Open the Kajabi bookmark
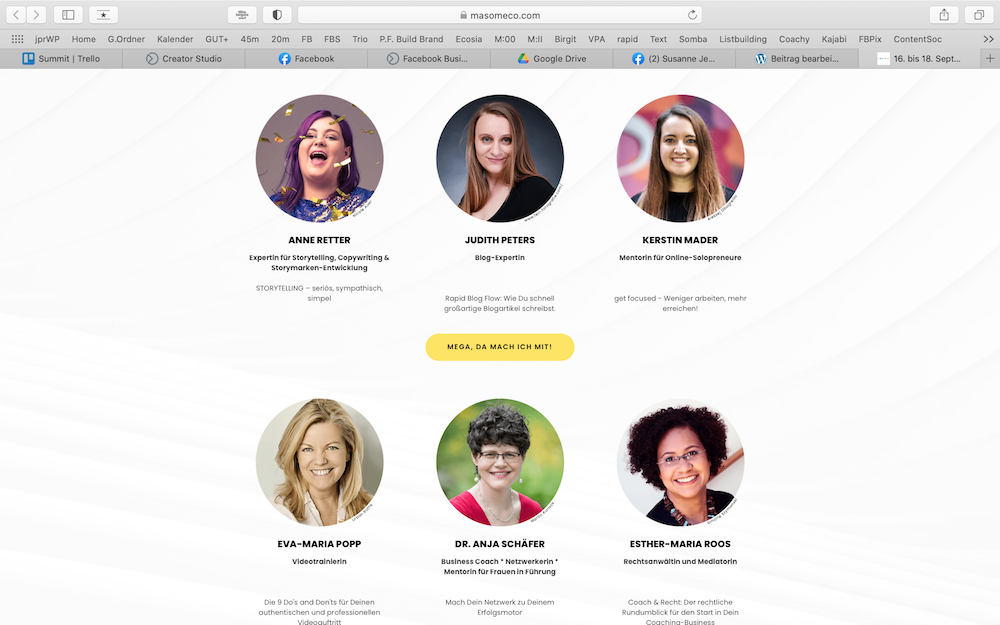Screen dimensions: 1000x625 point(834,39)
